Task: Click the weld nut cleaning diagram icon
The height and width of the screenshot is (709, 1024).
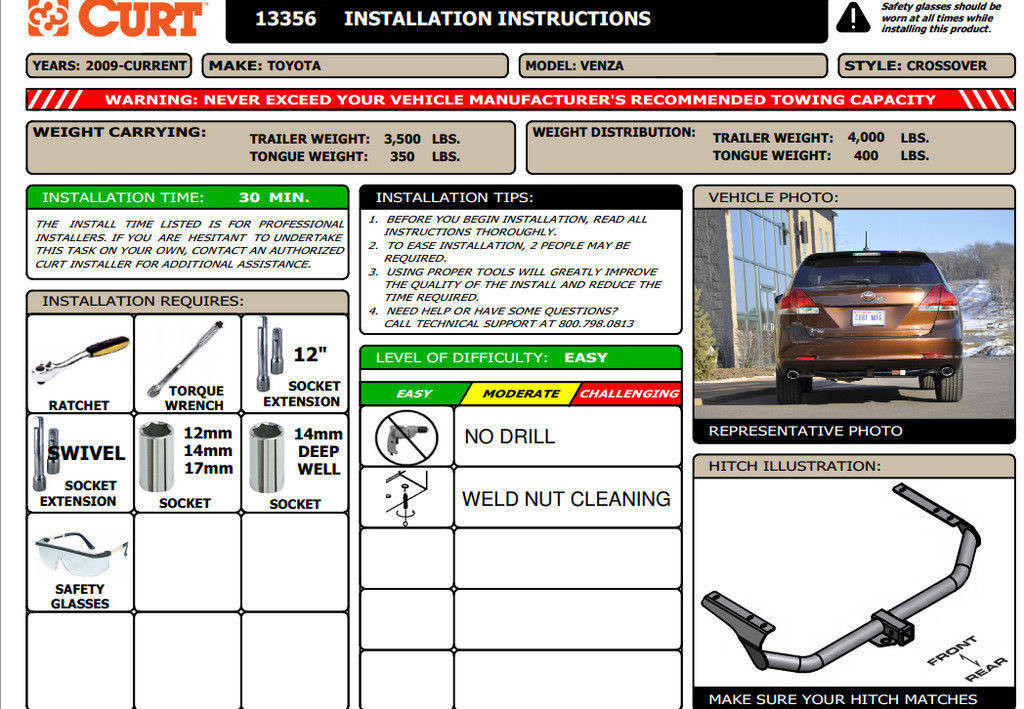Action: pyautogui.click(x=406, y=498)
